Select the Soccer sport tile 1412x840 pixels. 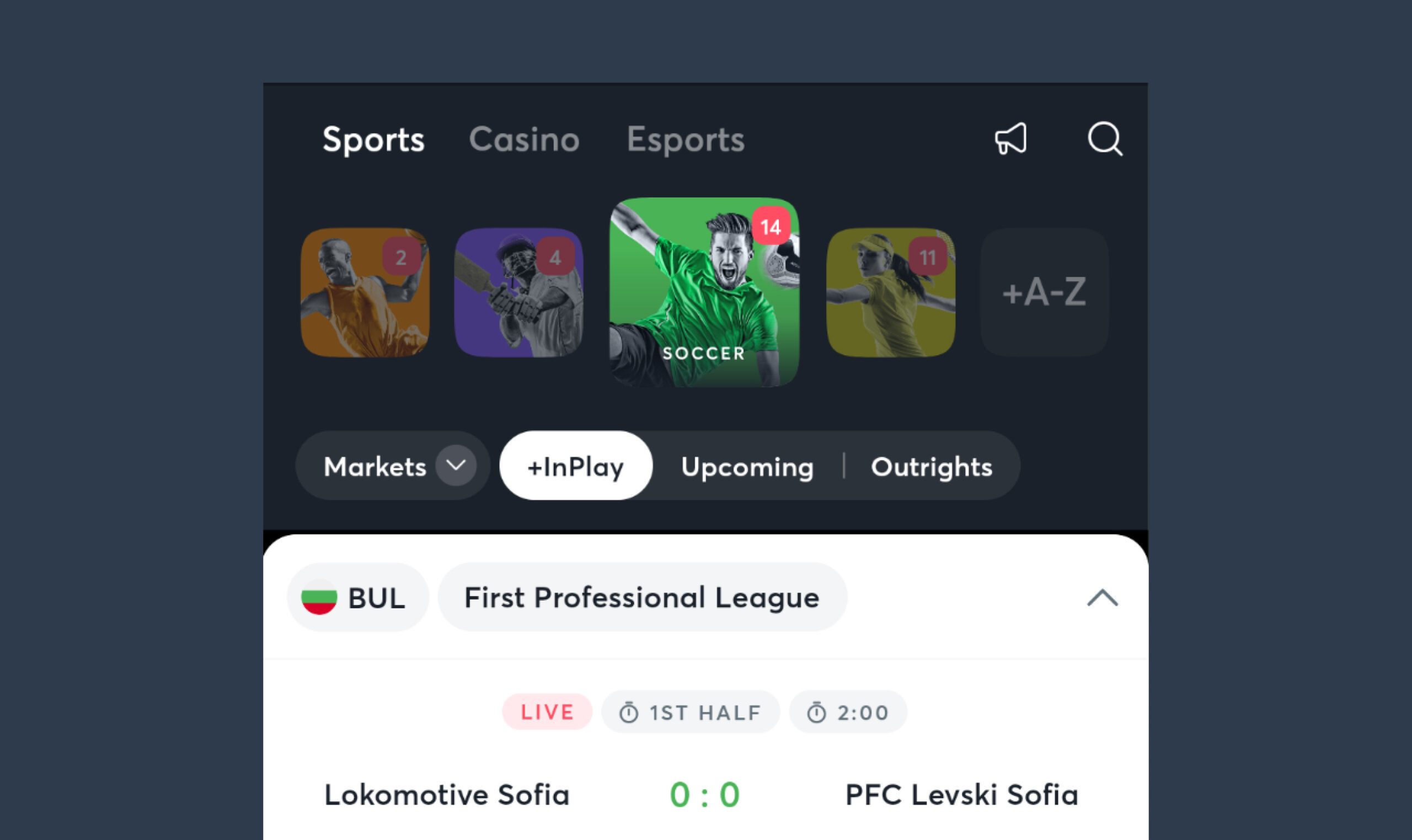(704, 292)
